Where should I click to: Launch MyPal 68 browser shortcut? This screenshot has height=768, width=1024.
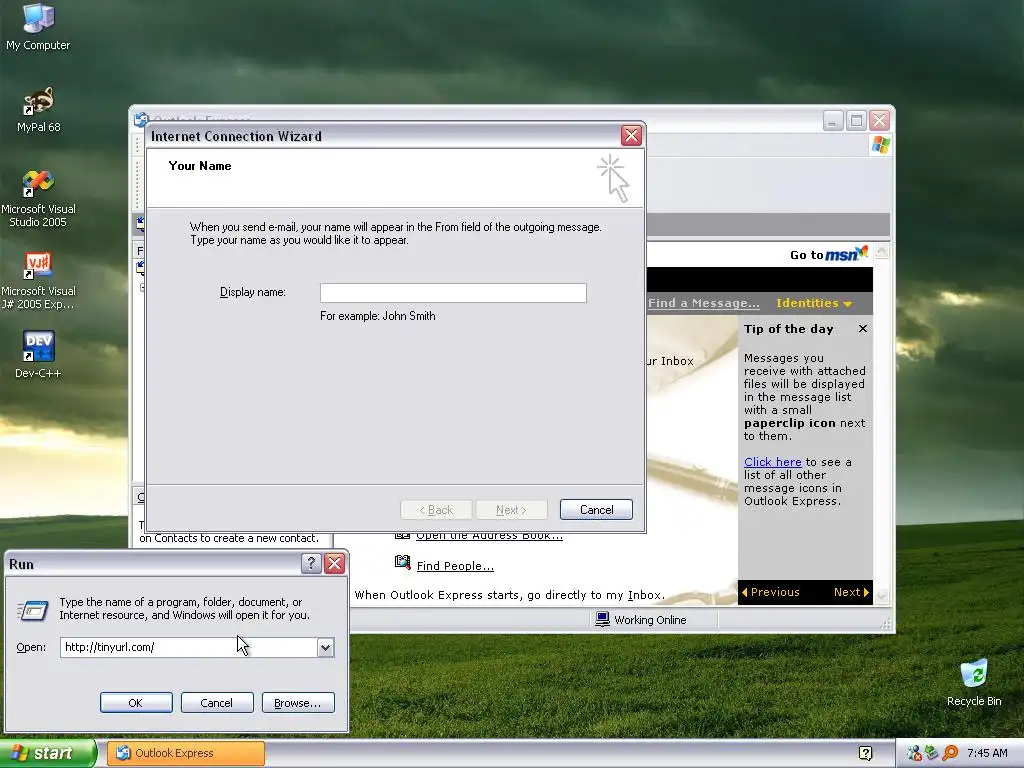tap(38, 108)
